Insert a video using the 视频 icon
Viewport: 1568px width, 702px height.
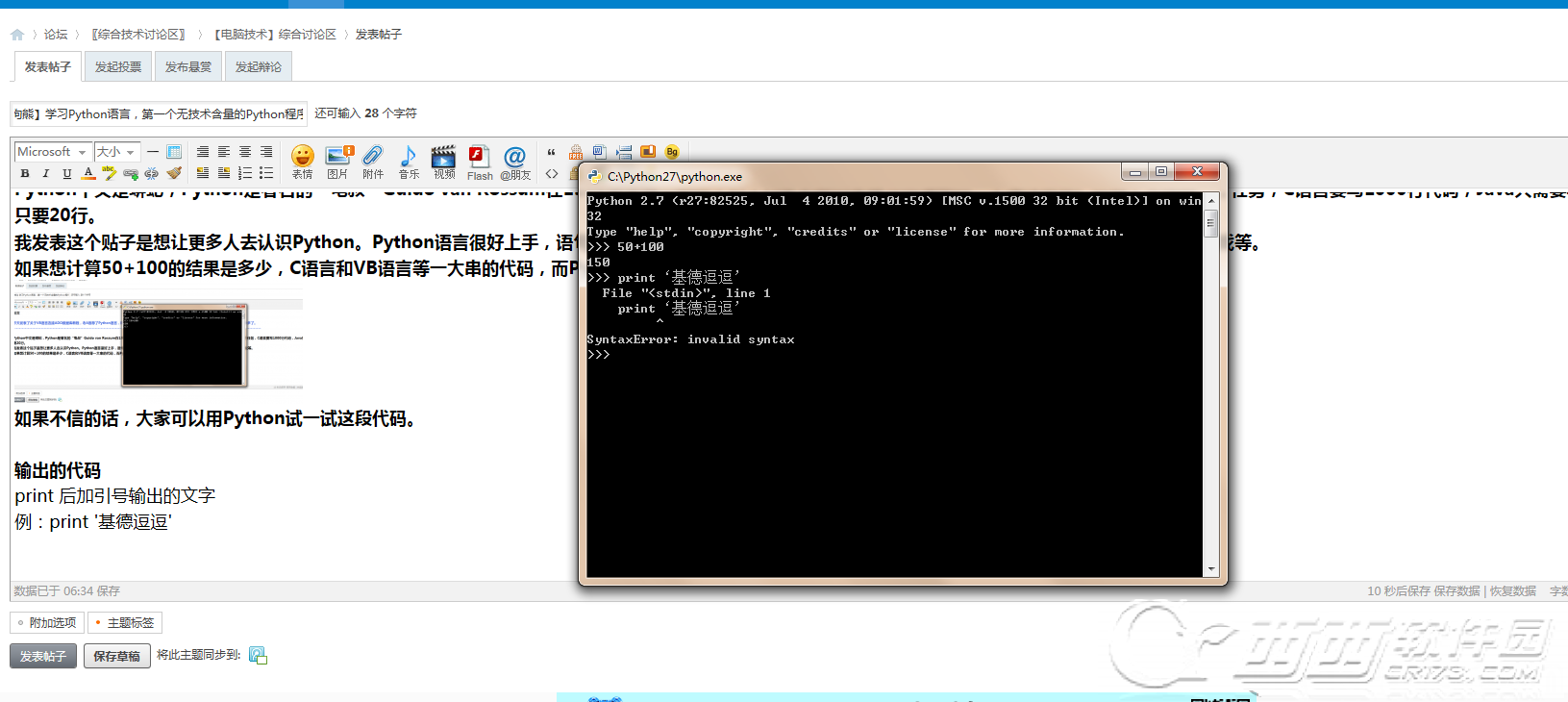443,161
